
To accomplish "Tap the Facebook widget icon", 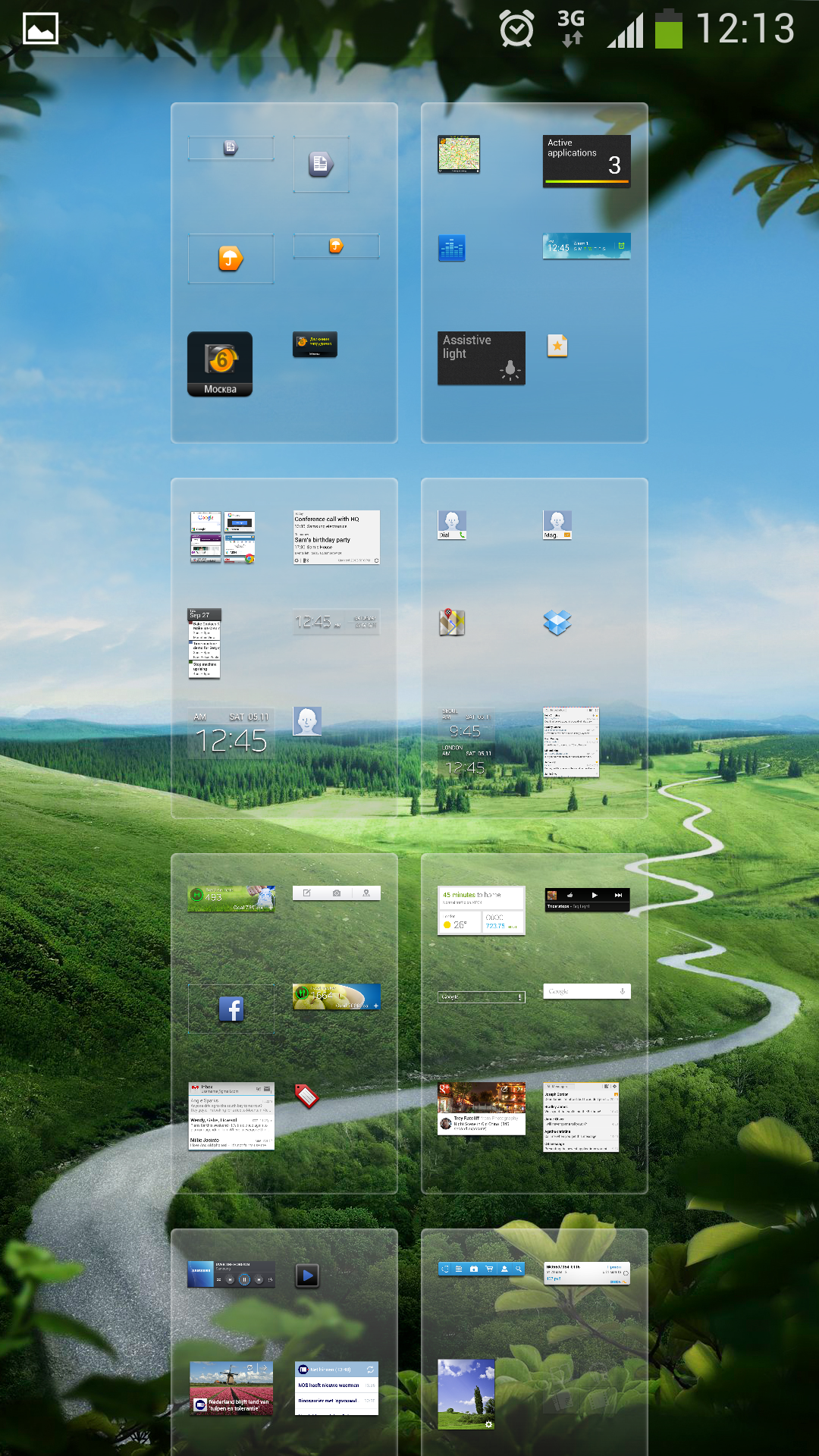I will coord(231,1009).
